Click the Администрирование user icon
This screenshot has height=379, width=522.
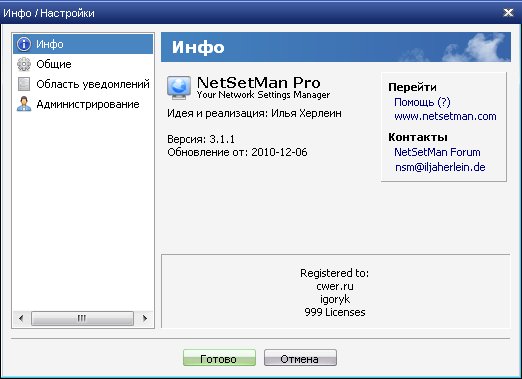coord(24,104)
